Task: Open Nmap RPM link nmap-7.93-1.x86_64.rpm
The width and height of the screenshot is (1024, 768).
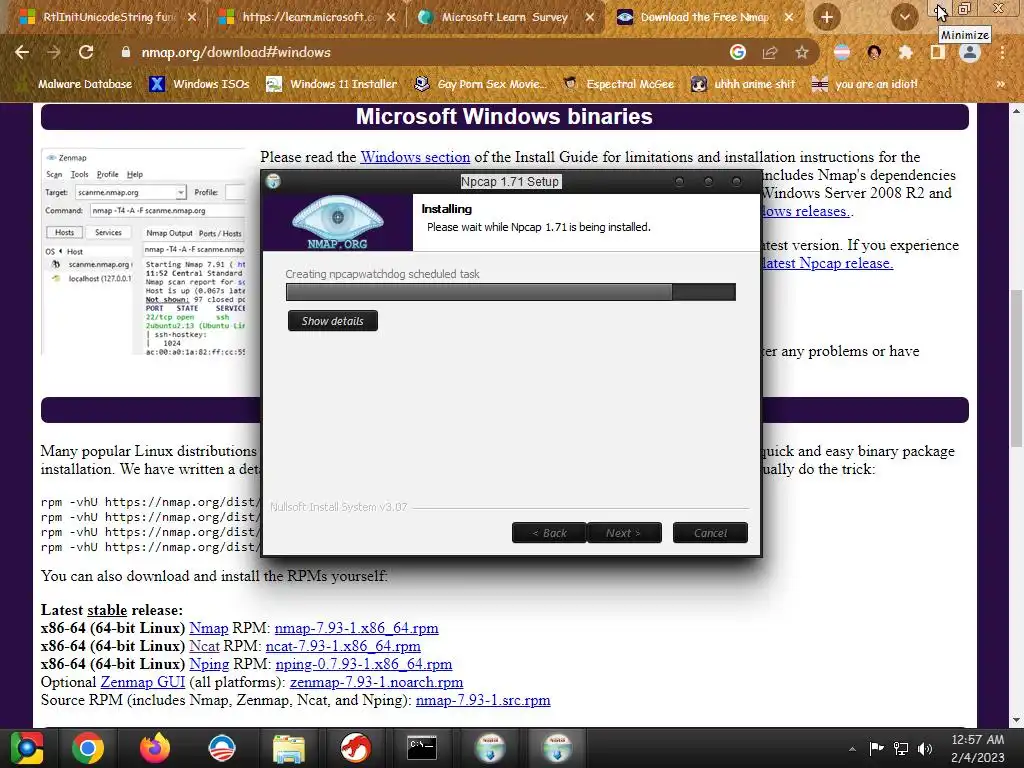Action: click(x=357, y=628)
